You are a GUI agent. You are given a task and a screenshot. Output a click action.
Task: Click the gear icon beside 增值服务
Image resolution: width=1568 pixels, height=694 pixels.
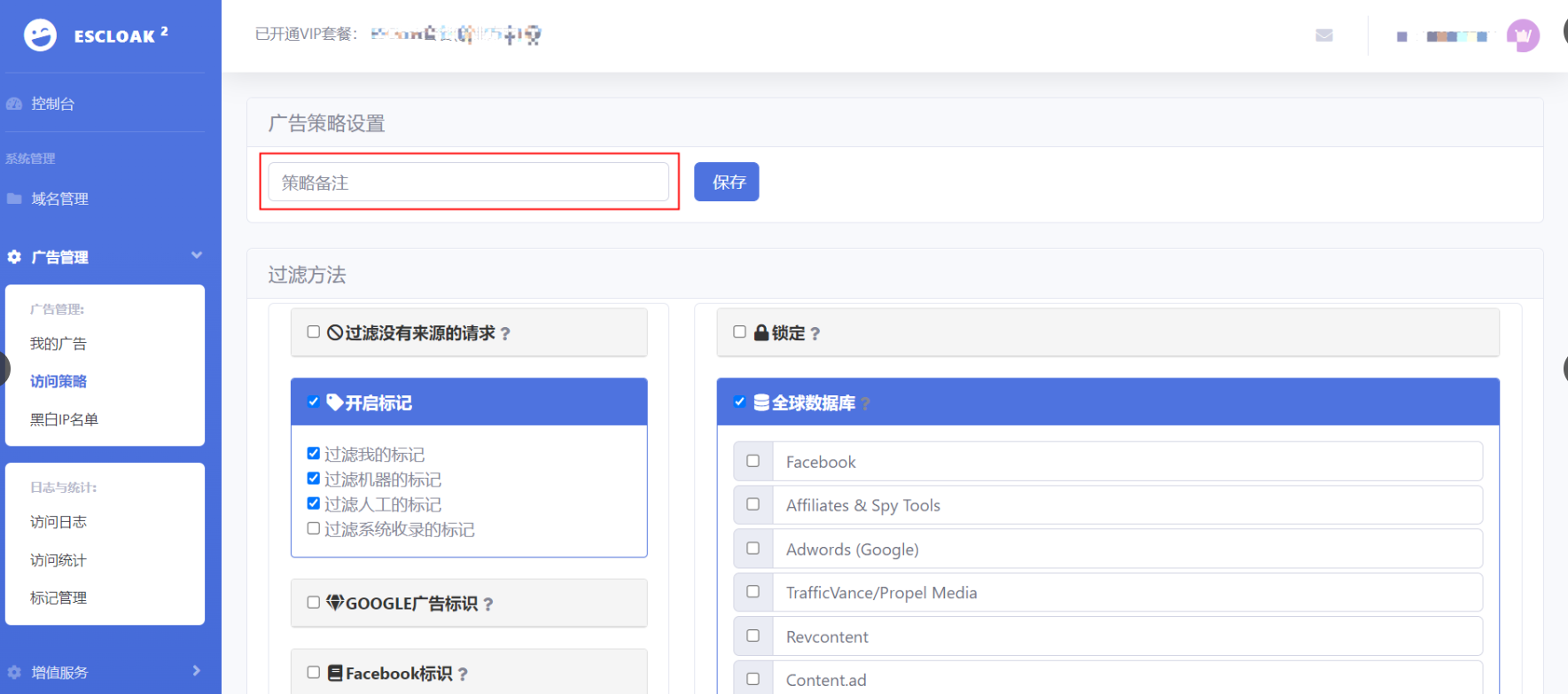click(x=14, y=672)
